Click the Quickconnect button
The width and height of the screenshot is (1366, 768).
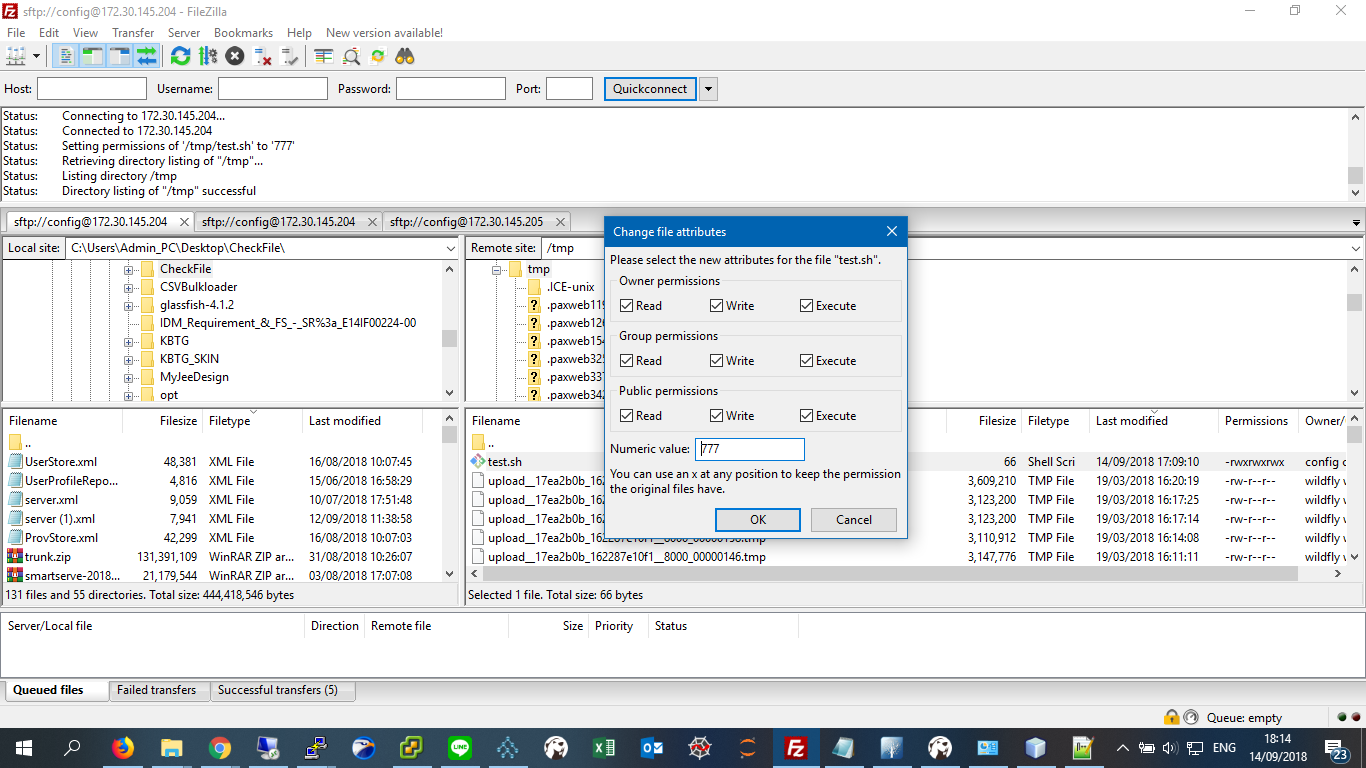coord(650,89)
